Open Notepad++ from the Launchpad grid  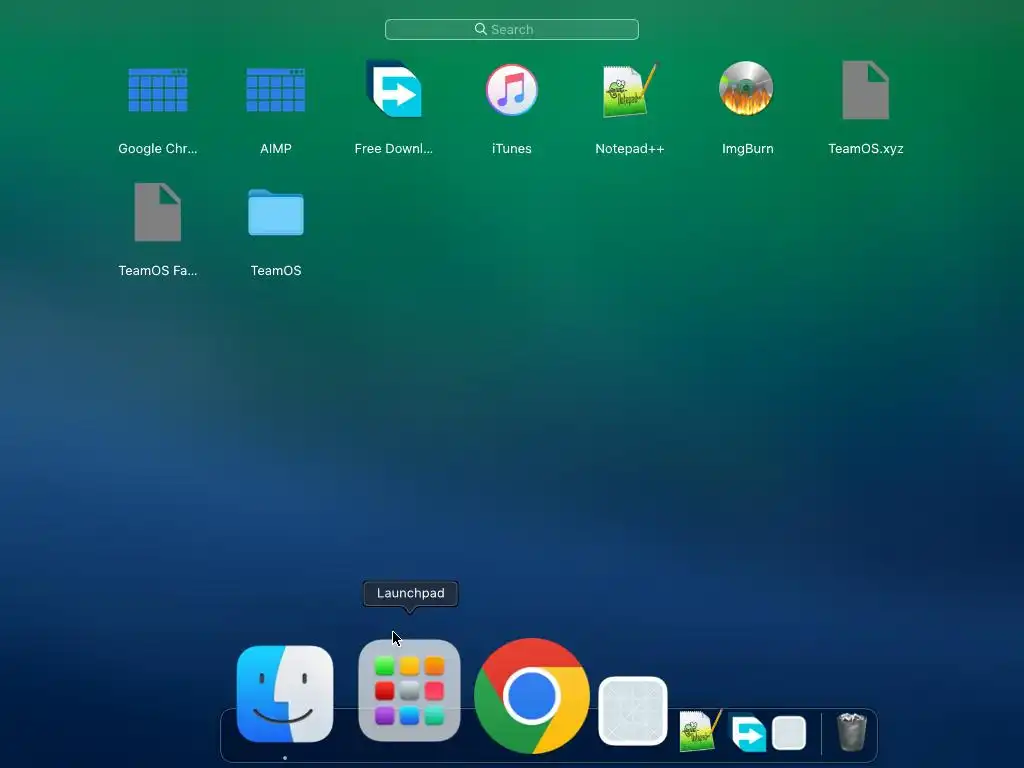coord(630,90)
